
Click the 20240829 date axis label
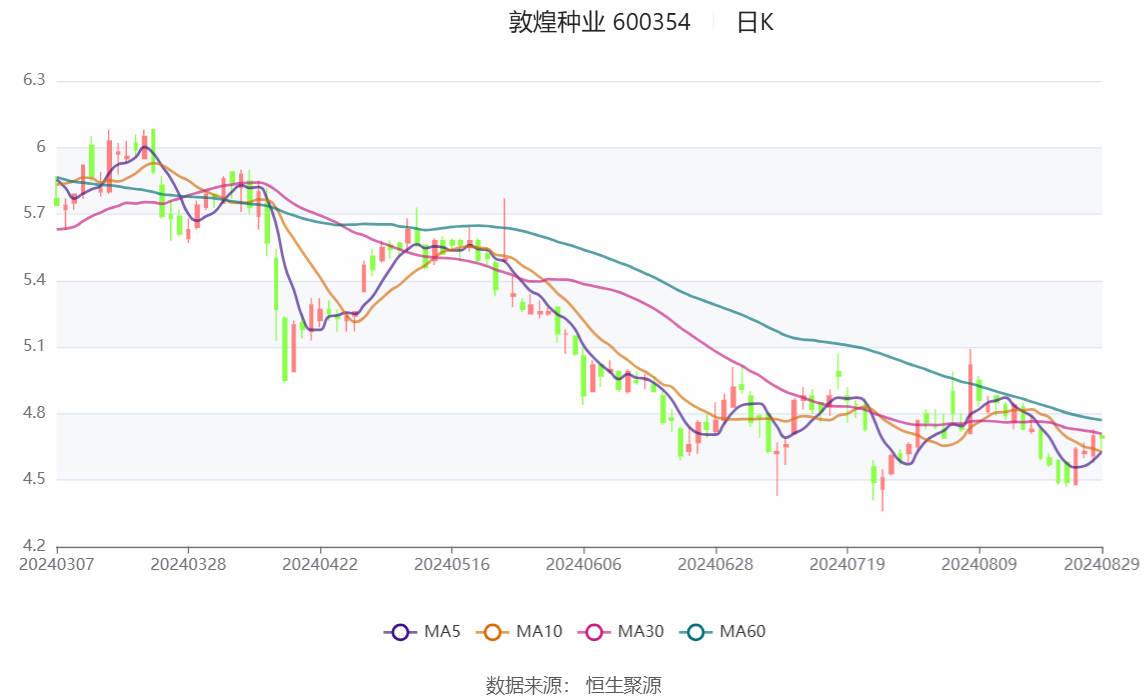click(x=1101, y=564)
